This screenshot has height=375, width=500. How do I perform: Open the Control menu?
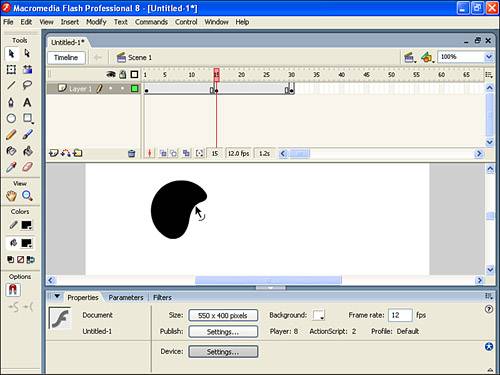click(x=186, y=22)
